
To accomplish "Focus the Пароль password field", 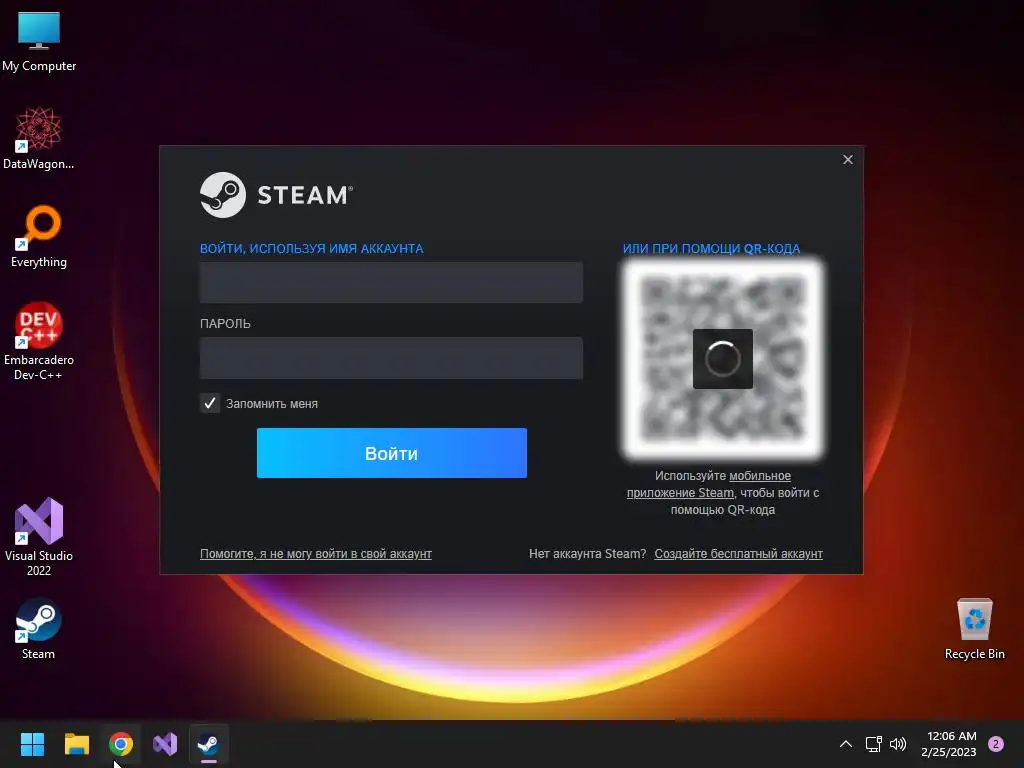I will [x=391, y=358].
